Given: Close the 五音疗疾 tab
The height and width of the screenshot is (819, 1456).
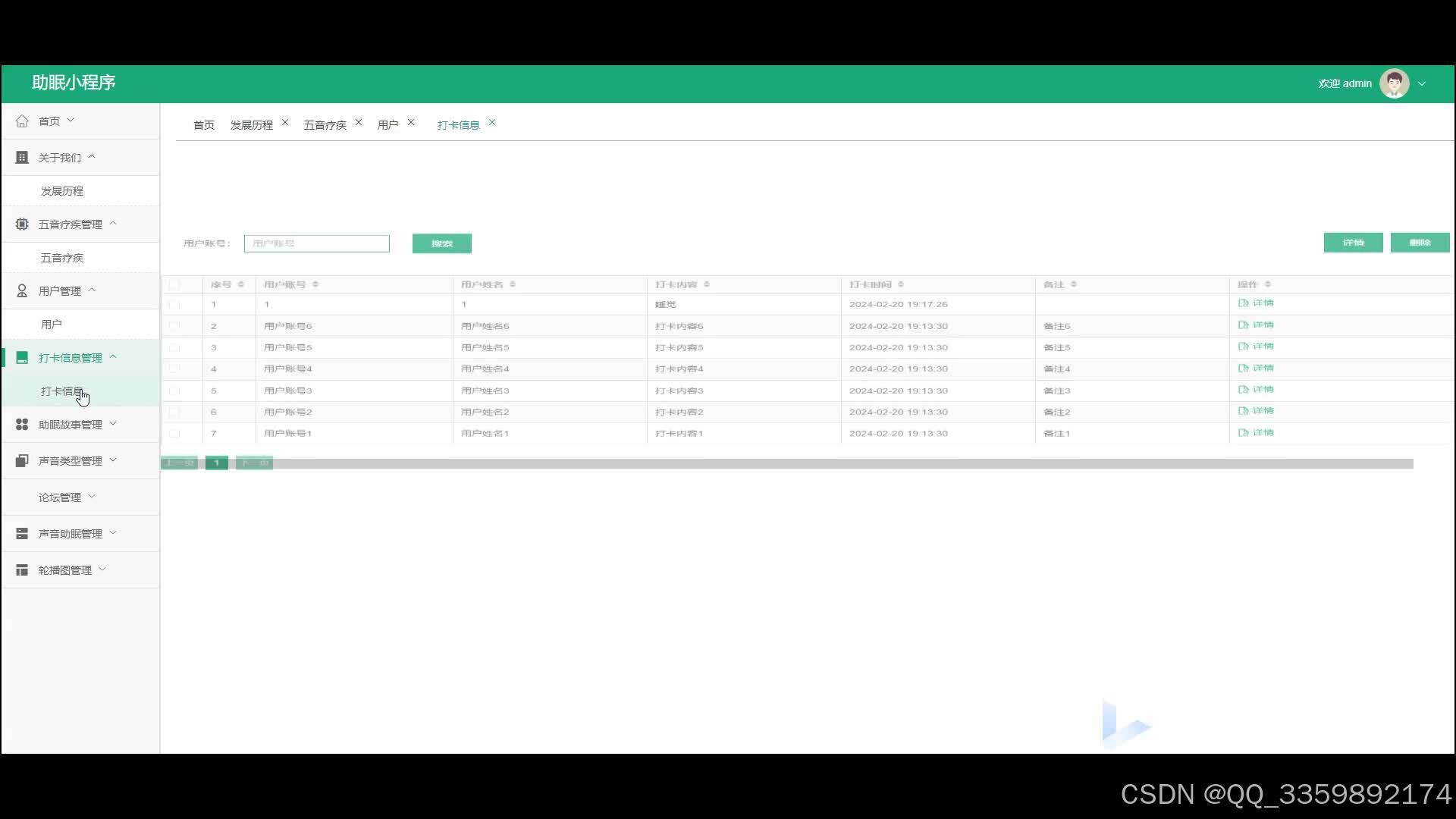Looking at the screenshot, I should pyautogui.click(x=359, y=122).
